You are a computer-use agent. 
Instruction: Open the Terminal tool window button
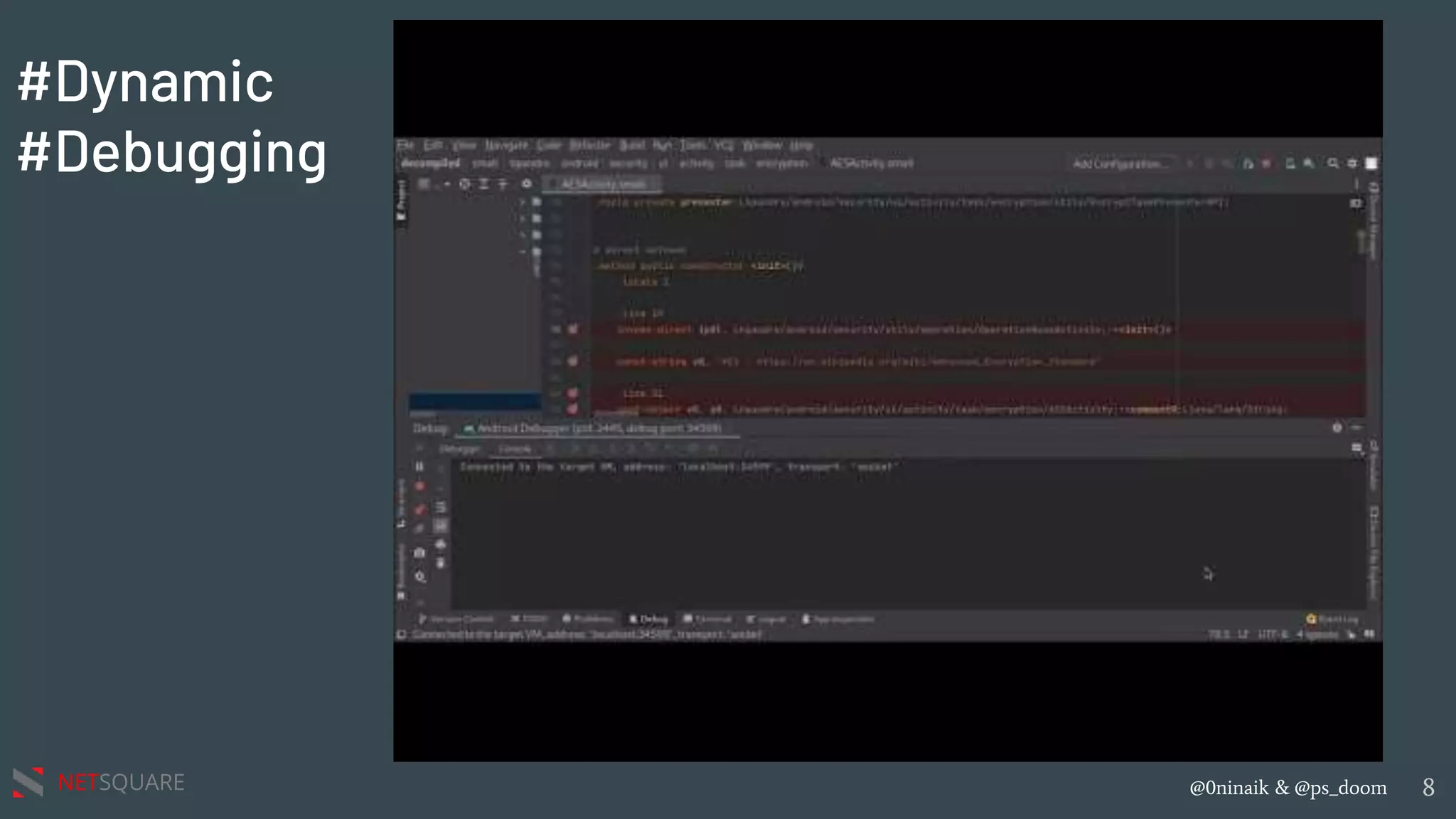pos(707,619)
